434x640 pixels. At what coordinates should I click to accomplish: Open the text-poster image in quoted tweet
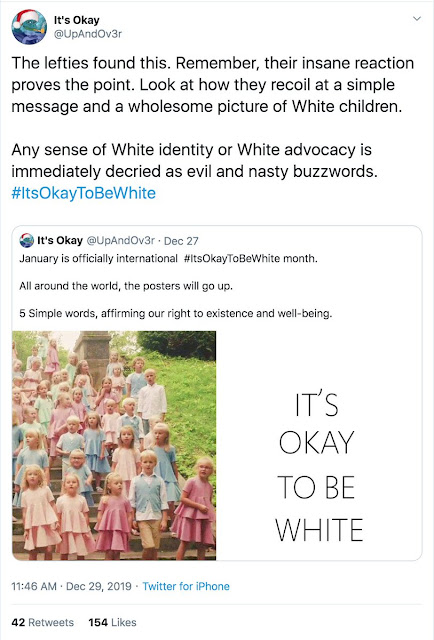319,445
